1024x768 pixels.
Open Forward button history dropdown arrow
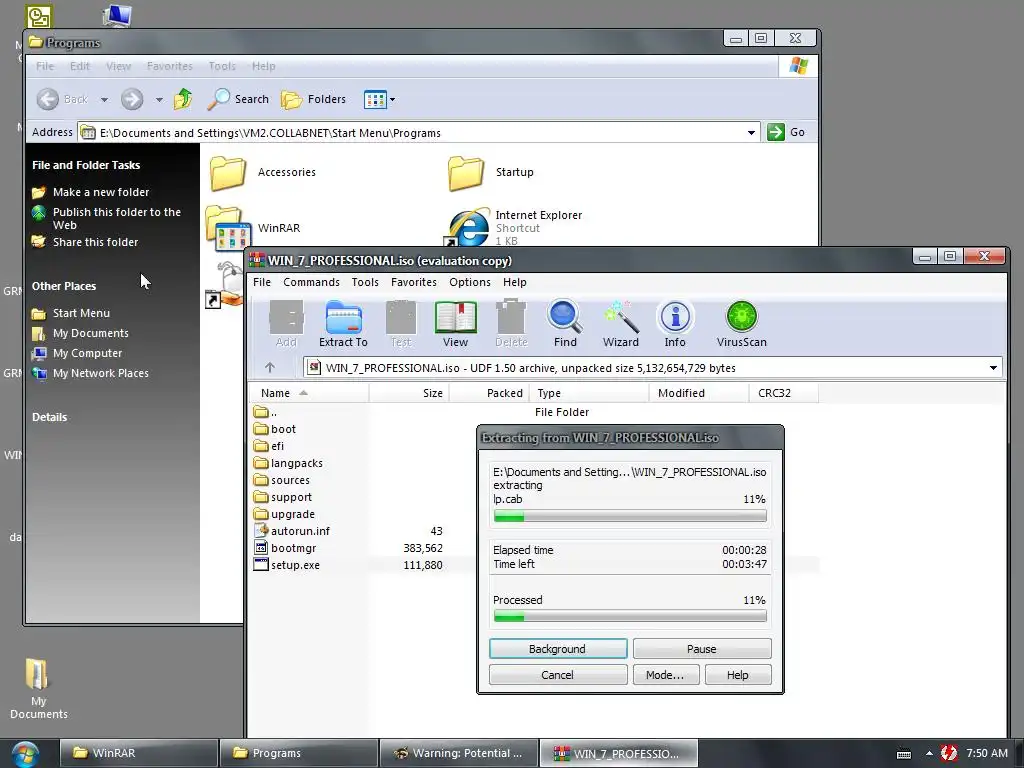point(159,100)
